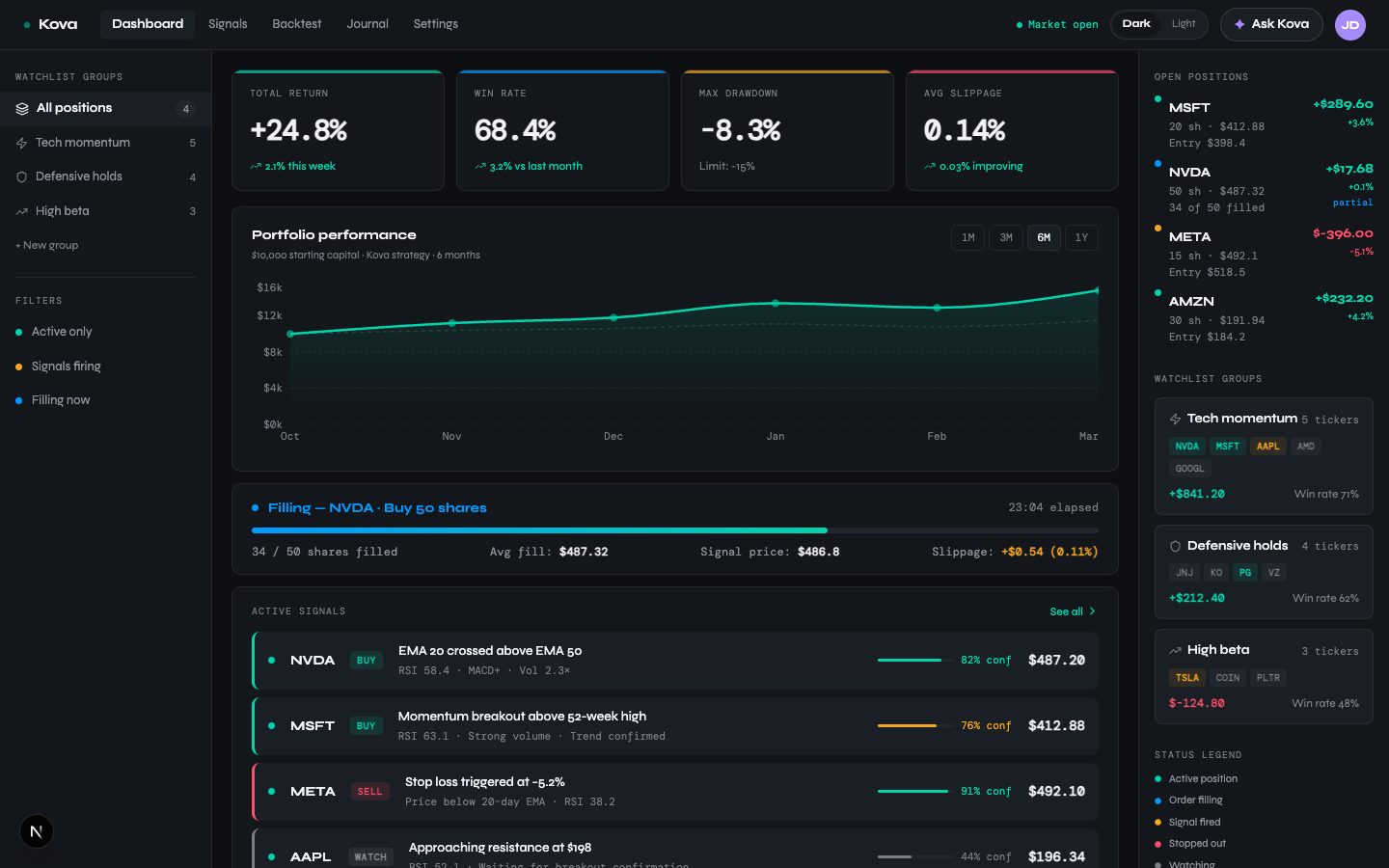The width and height of the screenshot is (1389, 868).
Task: Click the shield icon beside Defensive holds in sidebar
Action: (x=21, y=177)
